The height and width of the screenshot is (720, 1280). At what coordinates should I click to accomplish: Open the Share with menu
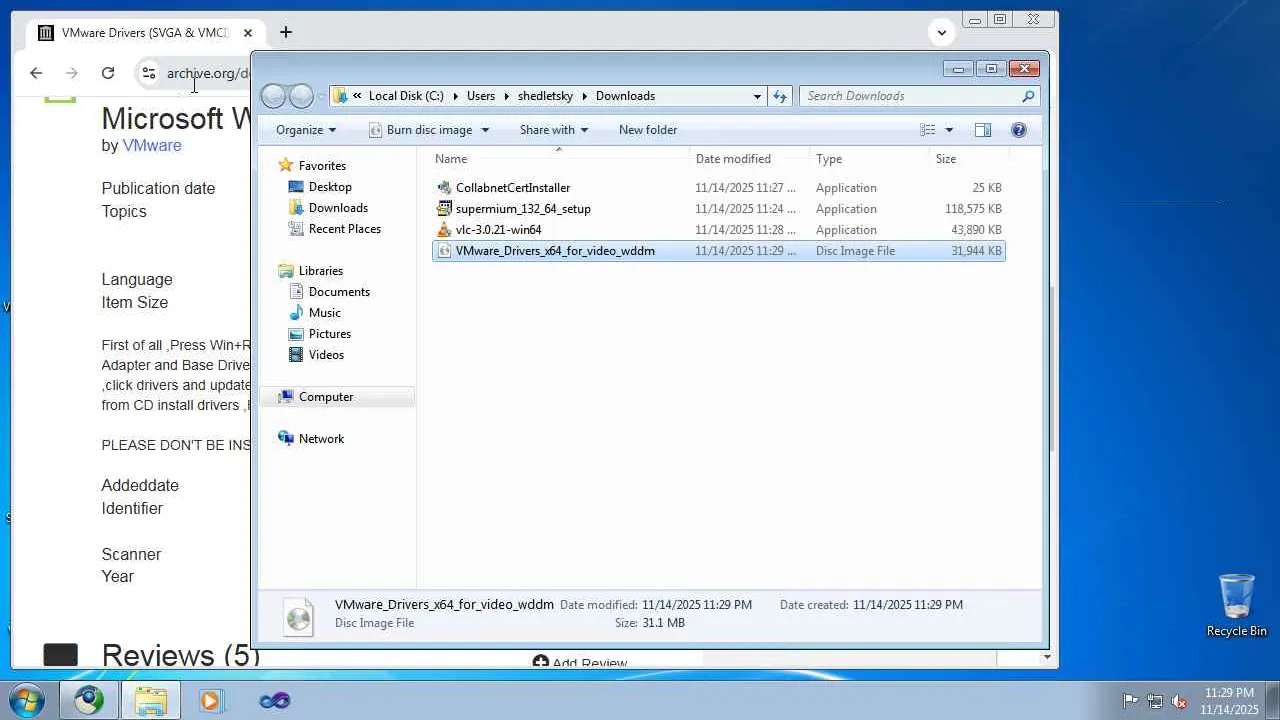[554, 130]
